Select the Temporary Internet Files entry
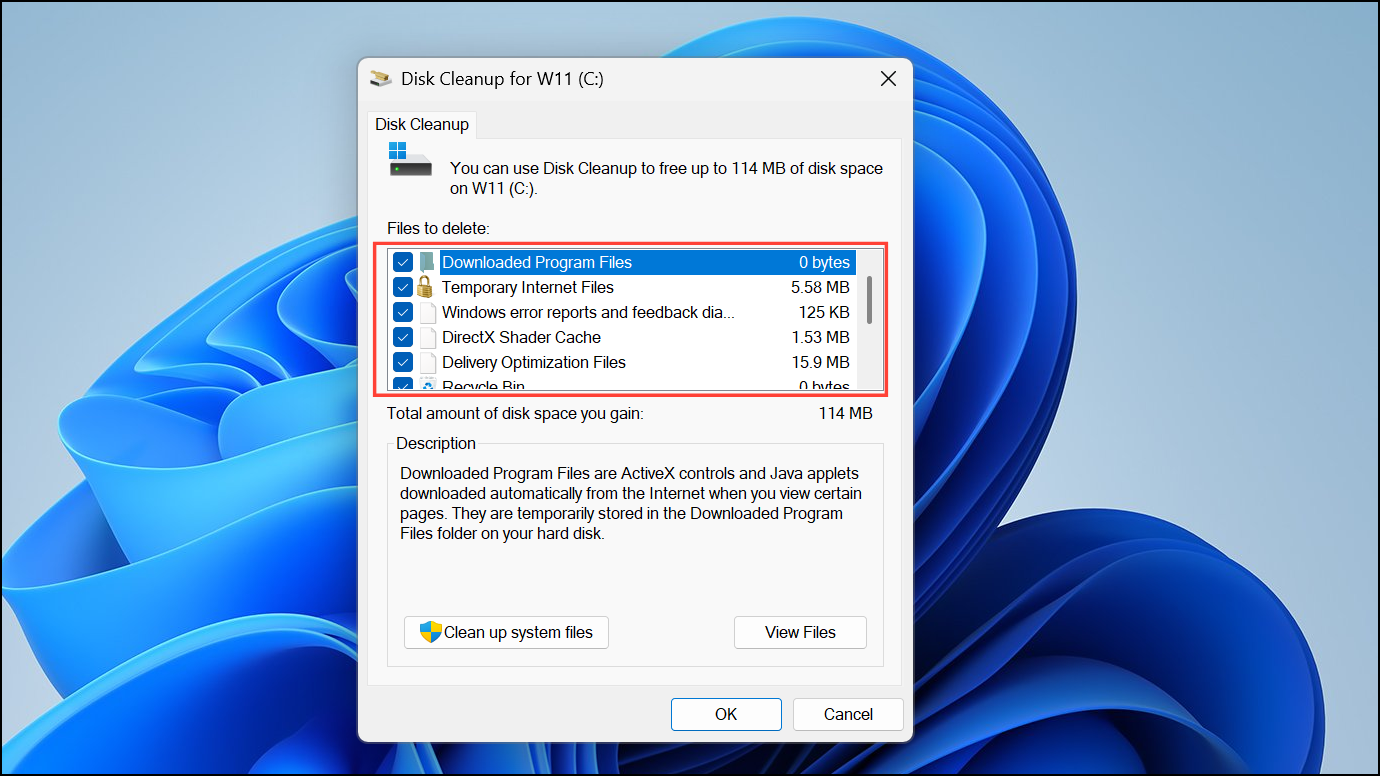This screenshot has height=776, width=1380. point(624,287)
